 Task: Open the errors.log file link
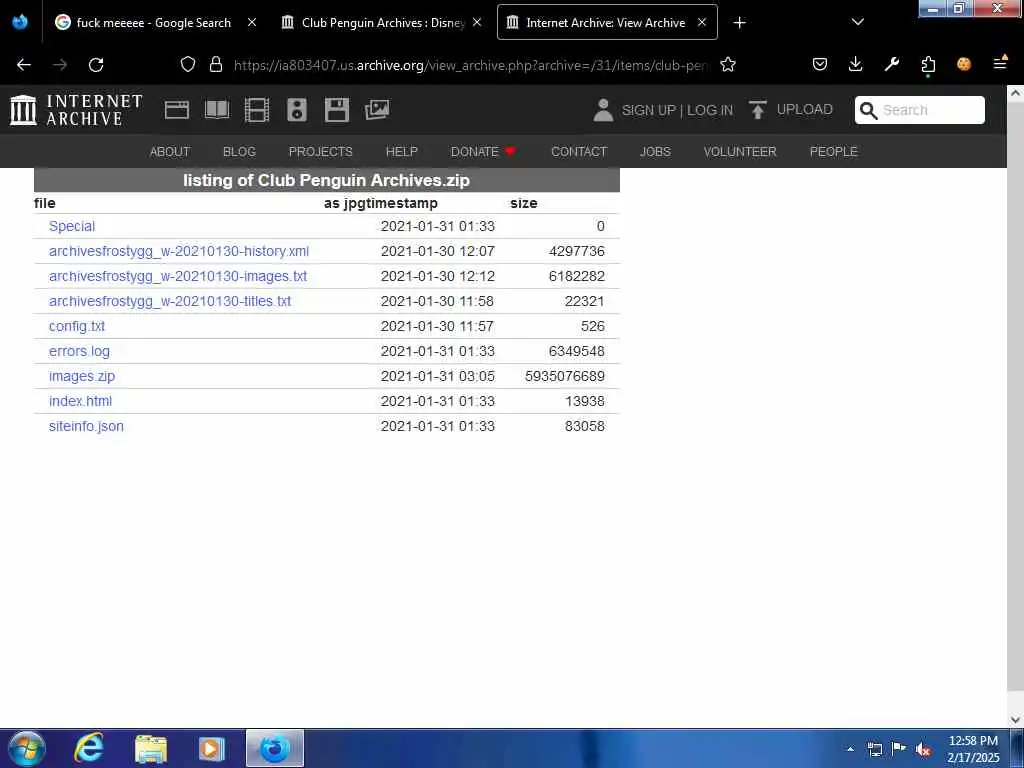coord(79,351)
